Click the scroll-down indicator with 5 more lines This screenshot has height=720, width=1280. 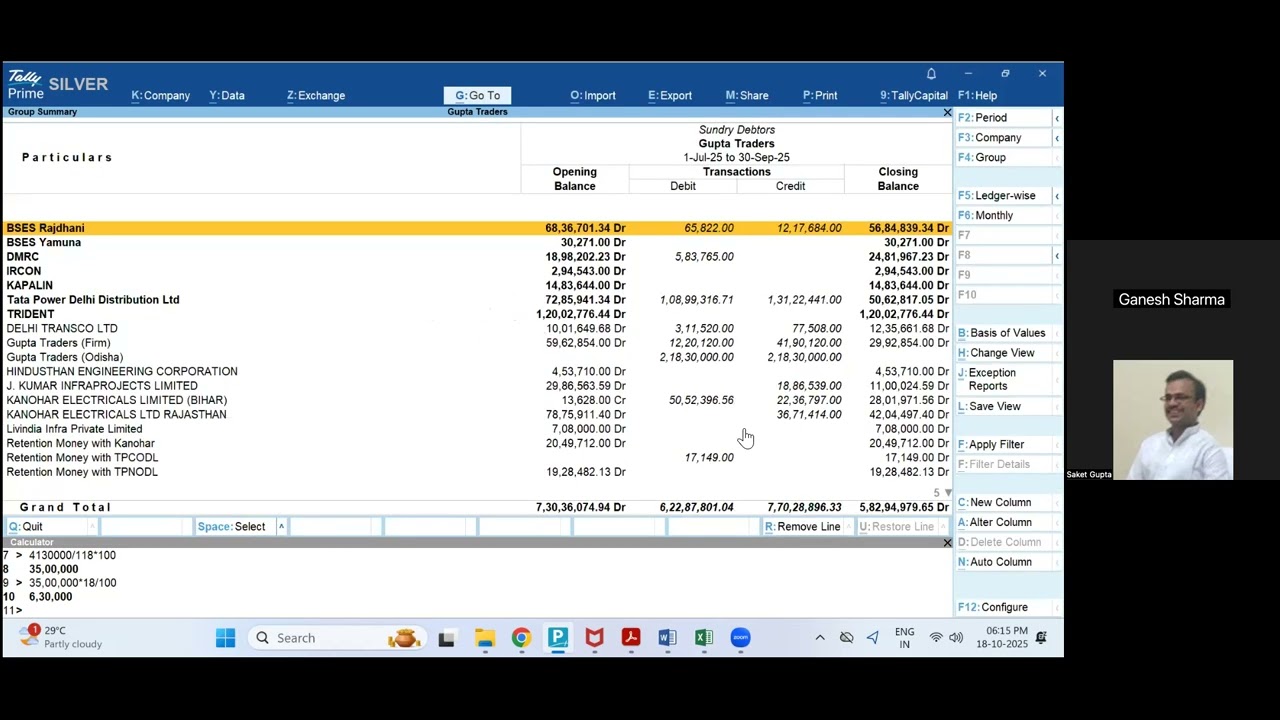pos(942,493)
